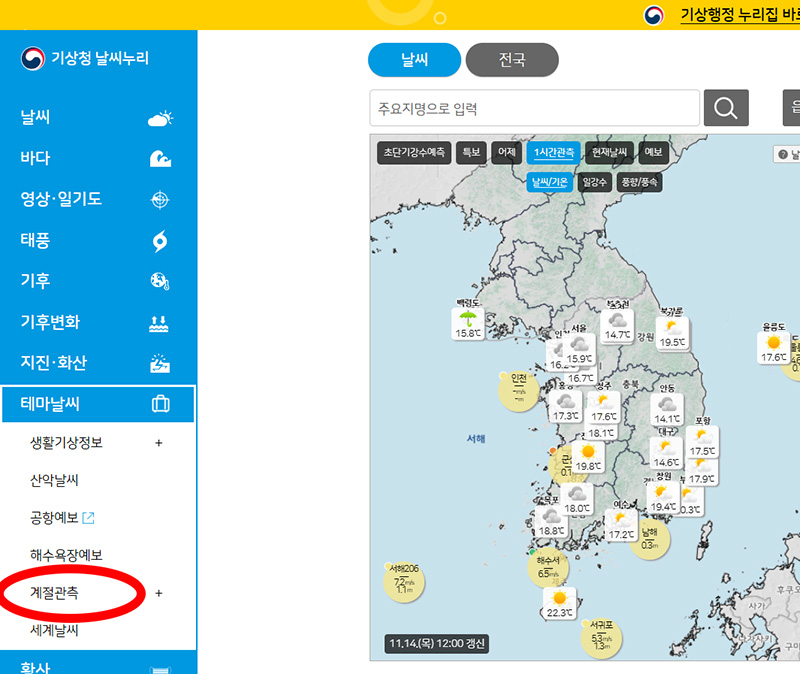Open the 세계날씨 submenu item
Screen dimensions: 800x674
tap(54, 631)
